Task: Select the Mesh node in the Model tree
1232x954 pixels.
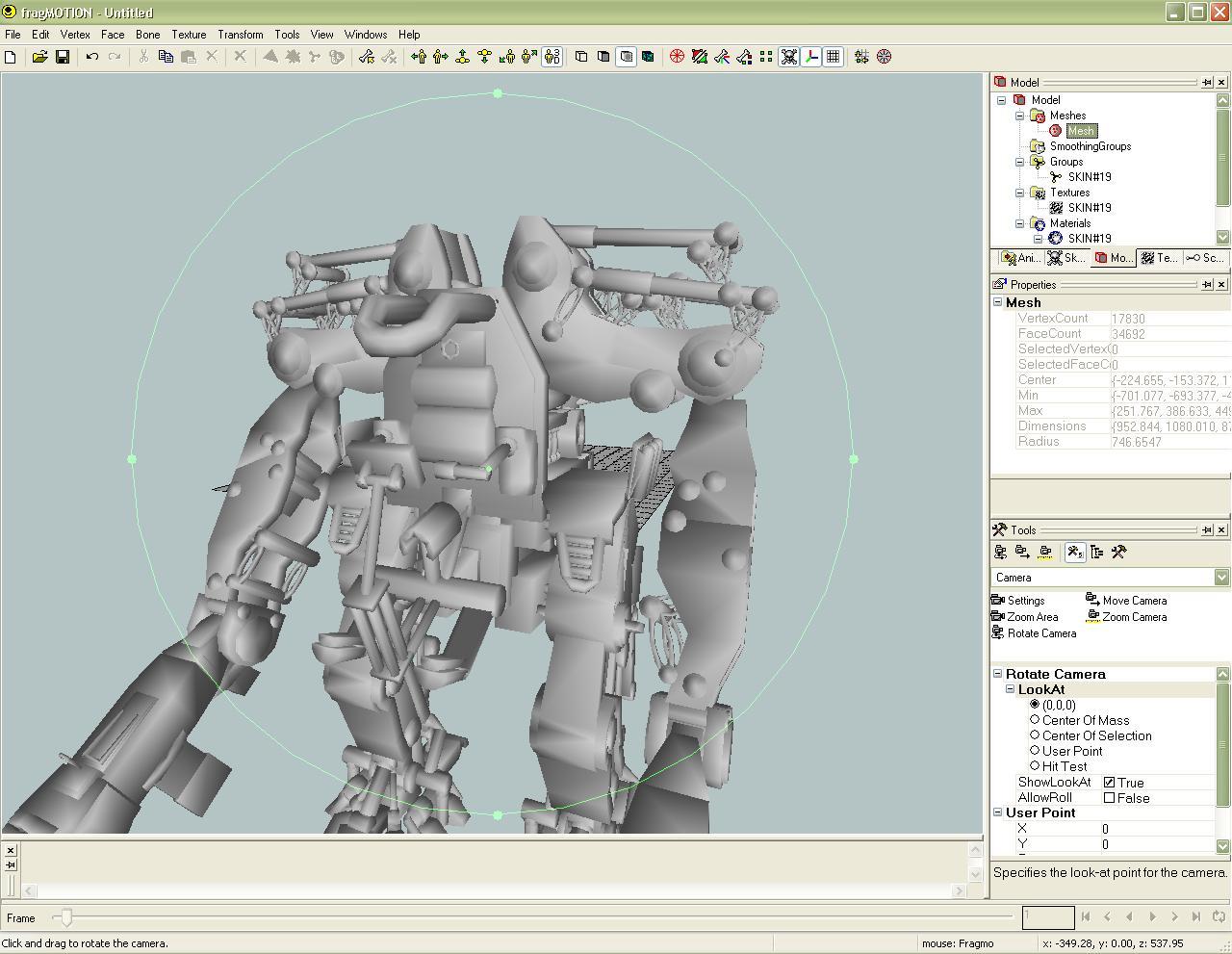Action: (1080, 130)
